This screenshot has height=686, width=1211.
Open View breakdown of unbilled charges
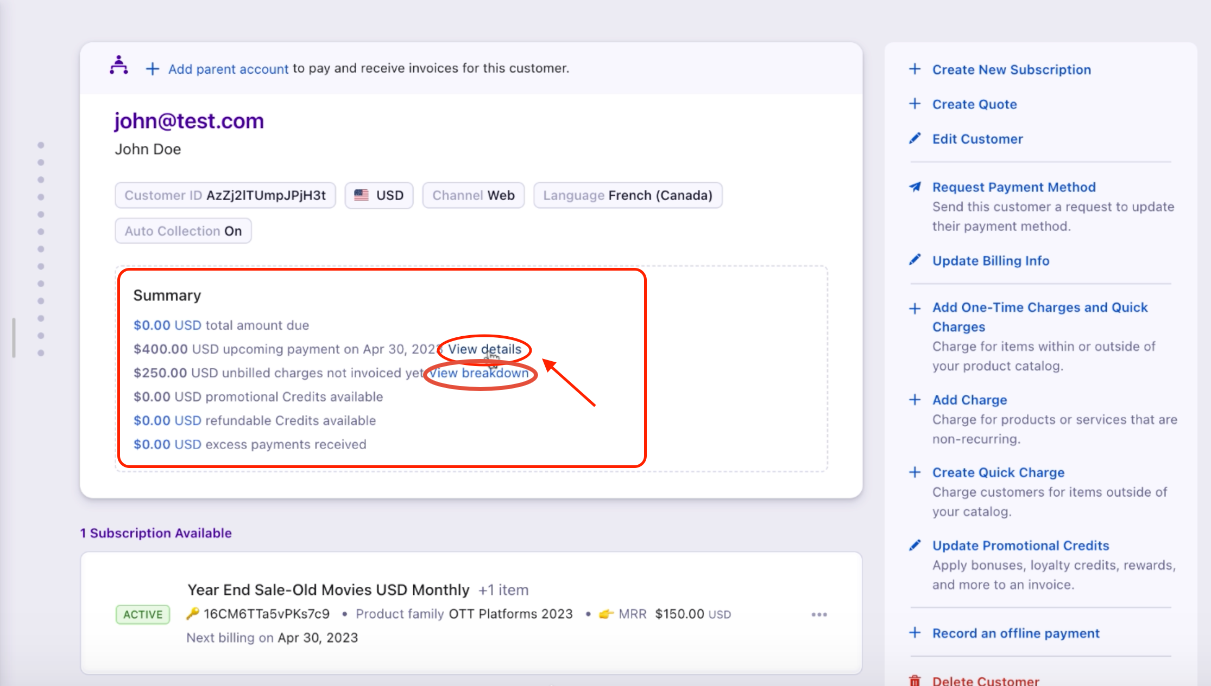pyautogui.click(x=479, y=373)
